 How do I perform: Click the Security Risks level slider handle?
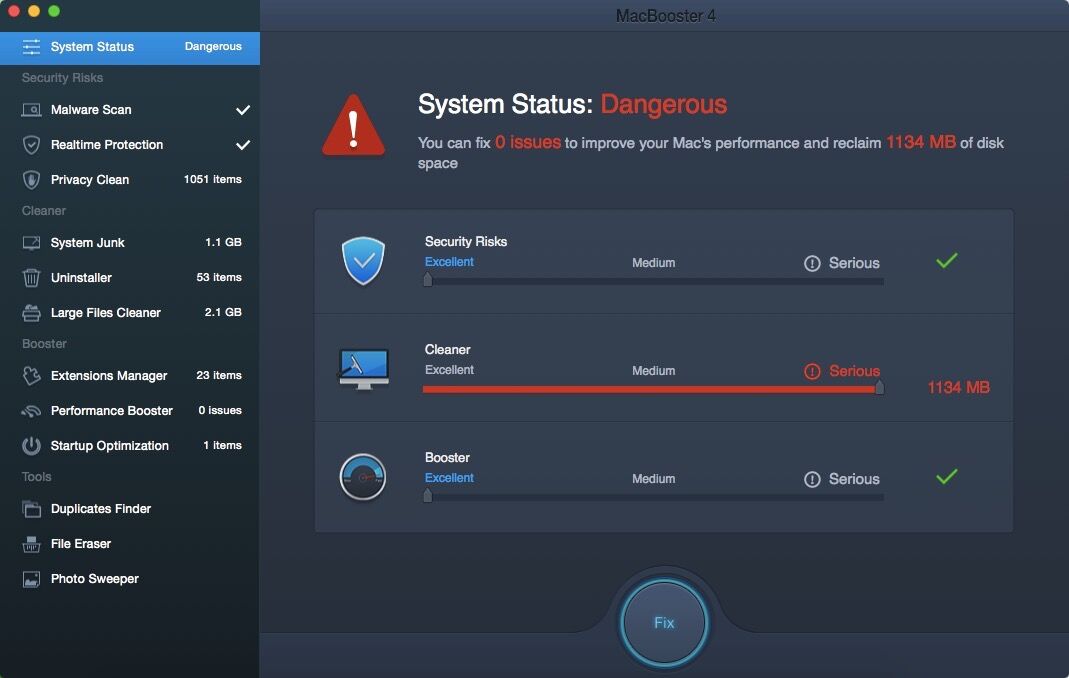tap(427, 280)
